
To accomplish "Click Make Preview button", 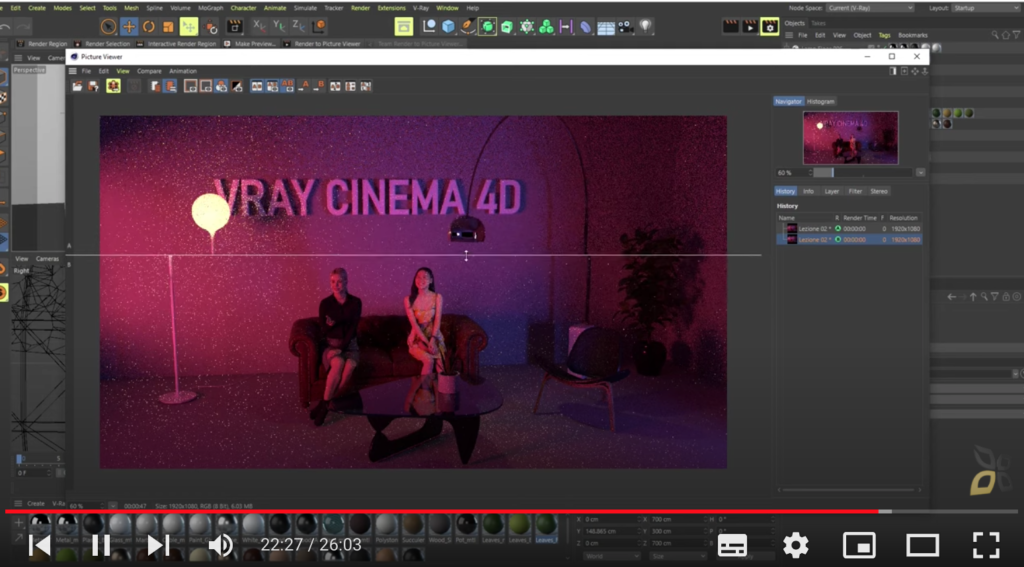I will pos(249,44).
